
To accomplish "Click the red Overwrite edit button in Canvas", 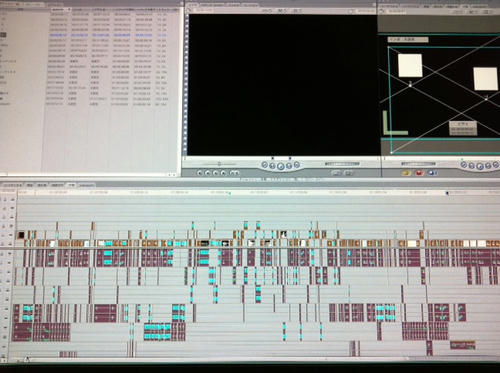I will (419, 173).
